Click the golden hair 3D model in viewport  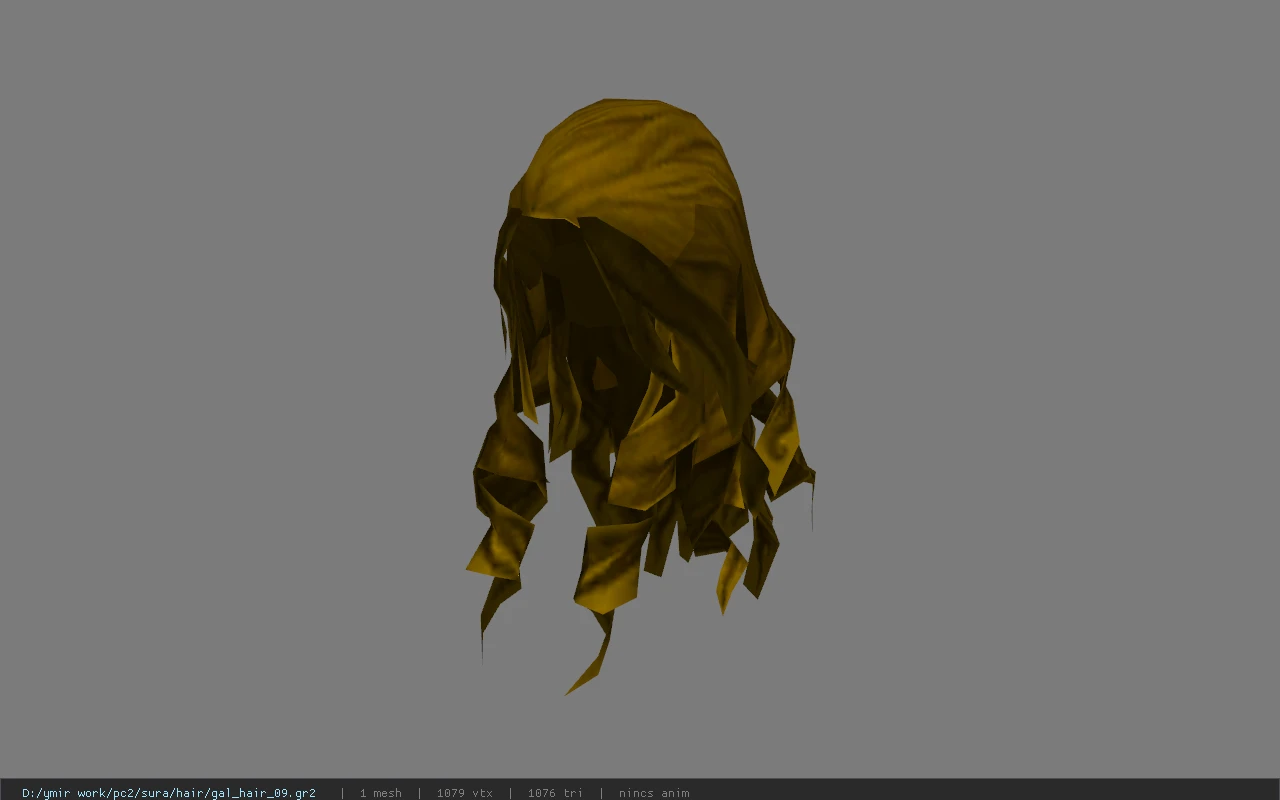point(640,395)
